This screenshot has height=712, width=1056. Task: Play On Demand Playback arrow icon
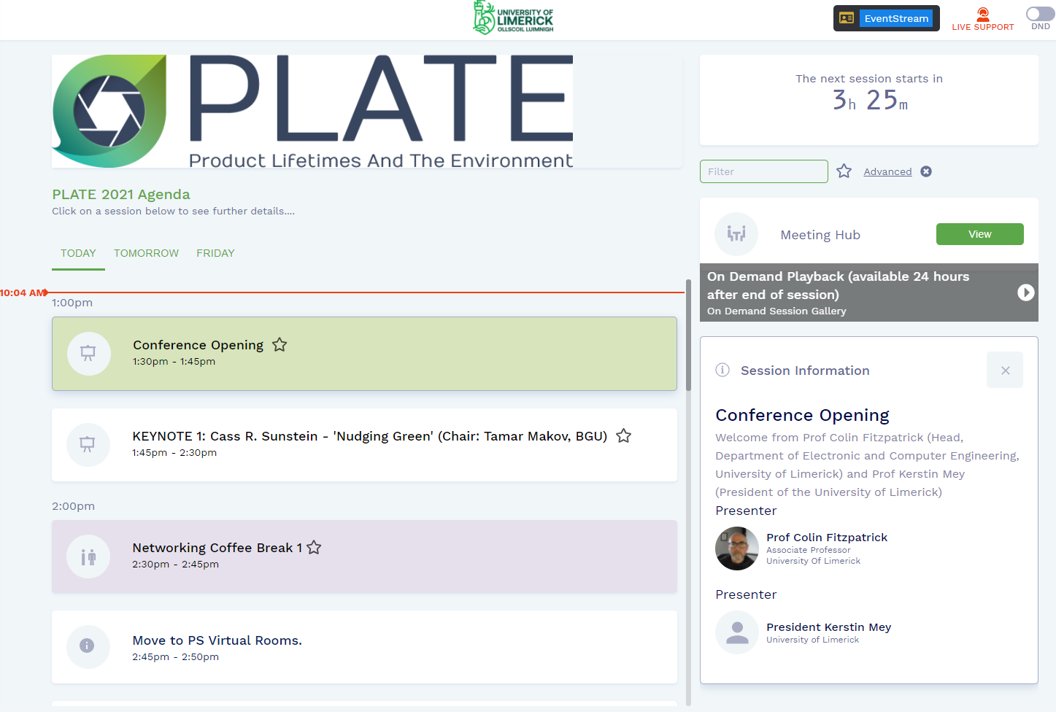[x=1026, y=292]
